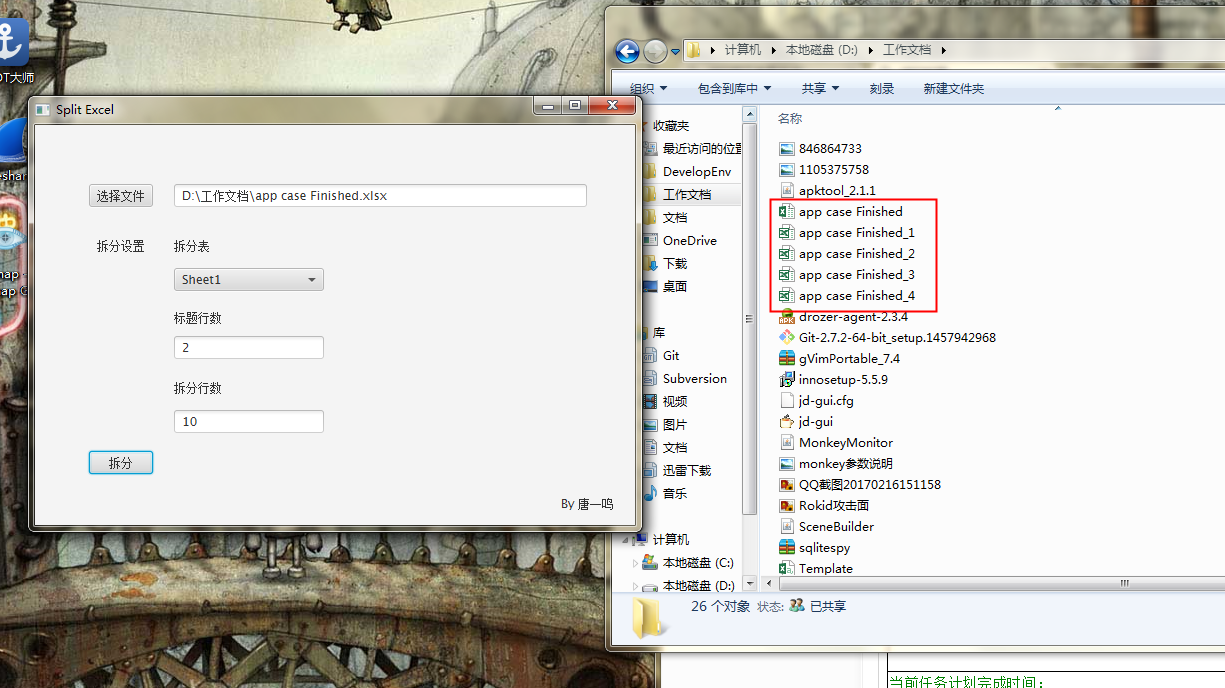Open the 图片 library in the sidebar
Image resolution: width=1225 pixels, height=688 pixels.
pos(665,425)
